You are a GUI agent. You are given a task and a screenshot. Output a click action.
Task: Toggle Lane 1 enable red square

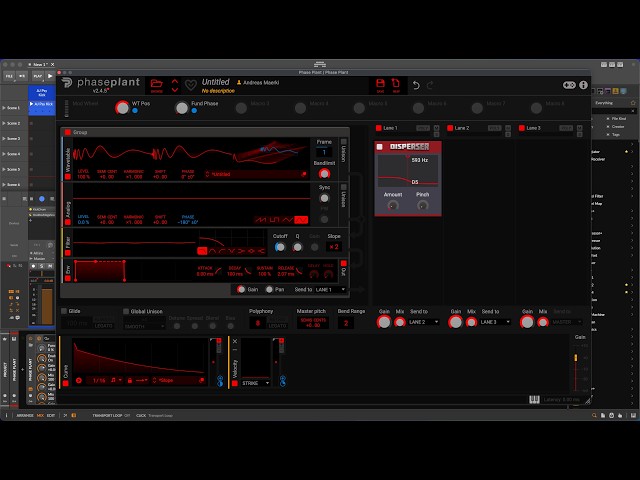point(378,128)
